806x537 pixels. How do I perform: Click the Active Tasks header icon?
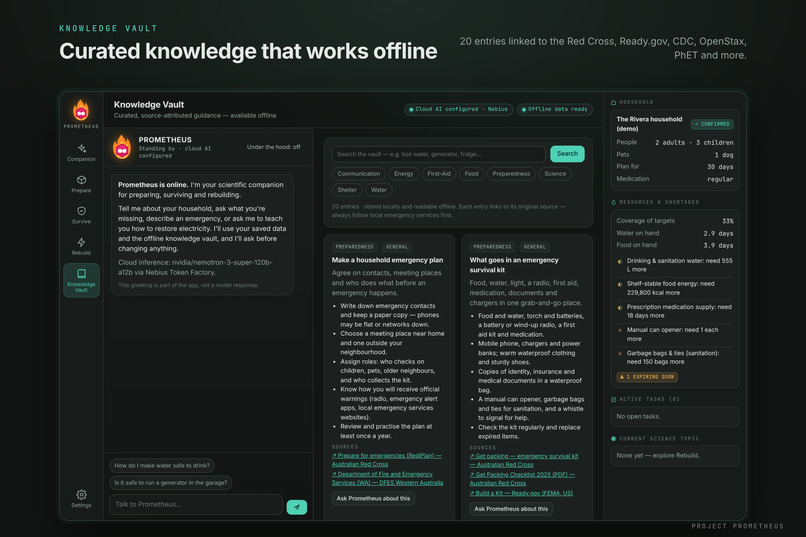point(613,399)
